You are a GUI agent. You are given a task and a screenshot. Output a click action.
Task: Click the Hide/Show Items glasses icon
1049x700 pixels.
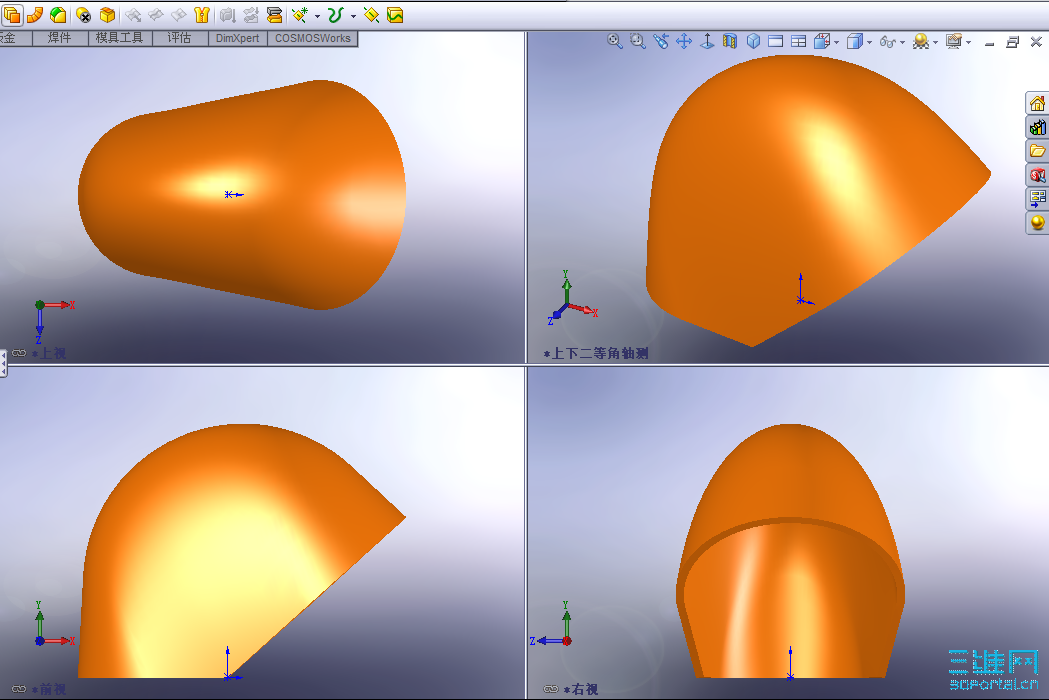[x=887, y=41]
